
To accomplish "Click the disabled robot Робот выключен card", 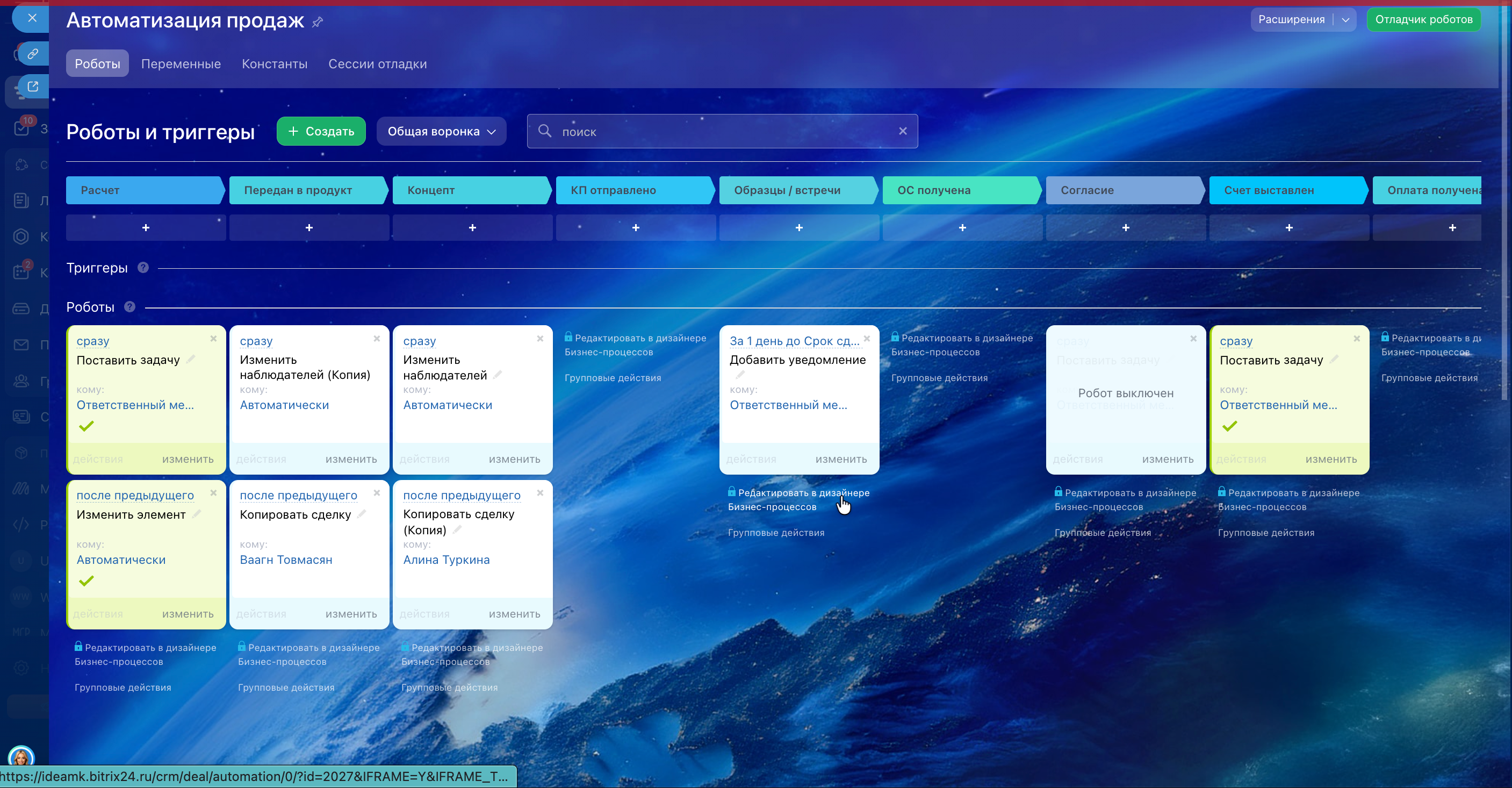I will click(1125, 393).
